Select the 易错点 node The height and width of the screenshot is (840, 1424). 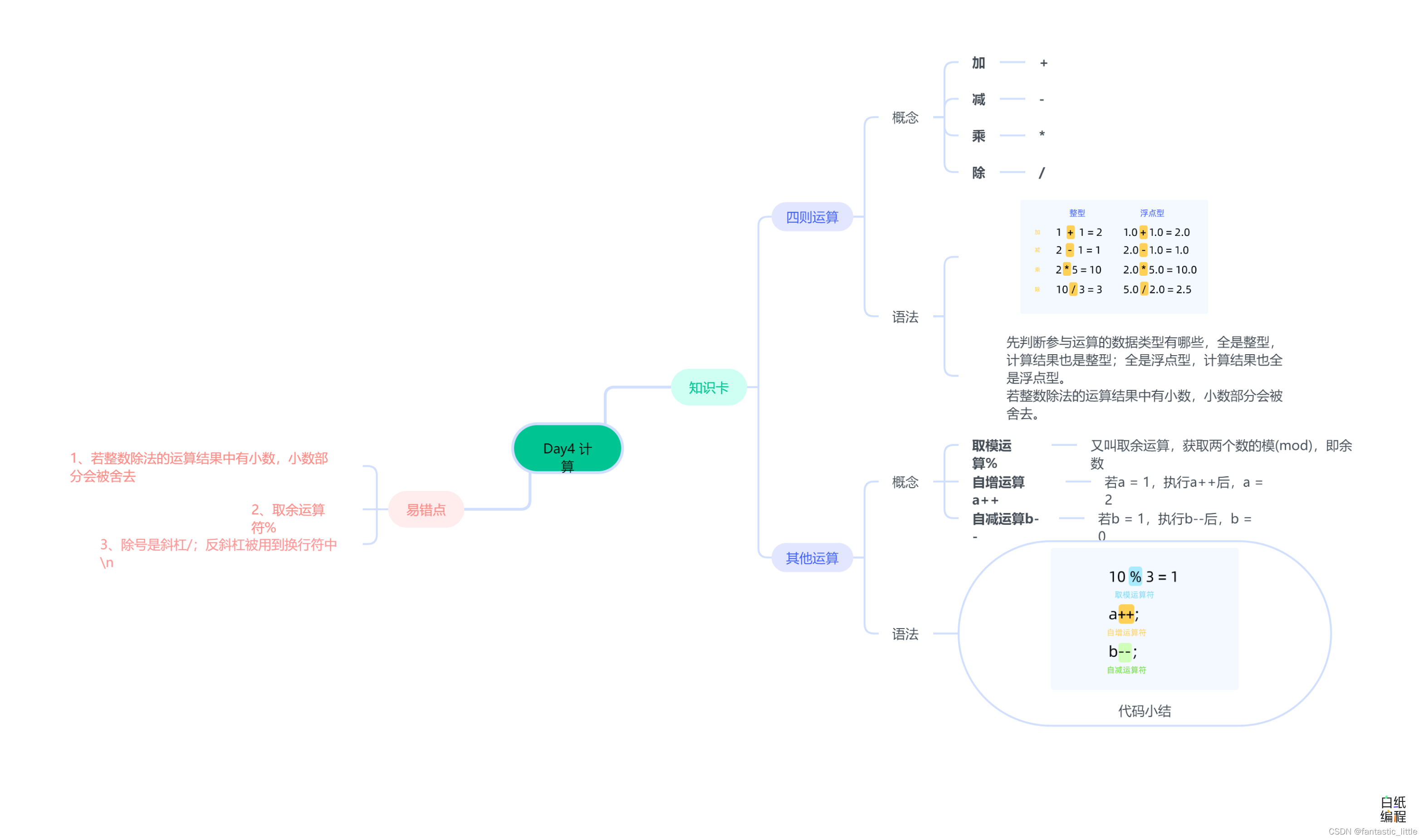click(x=426, y=510)
